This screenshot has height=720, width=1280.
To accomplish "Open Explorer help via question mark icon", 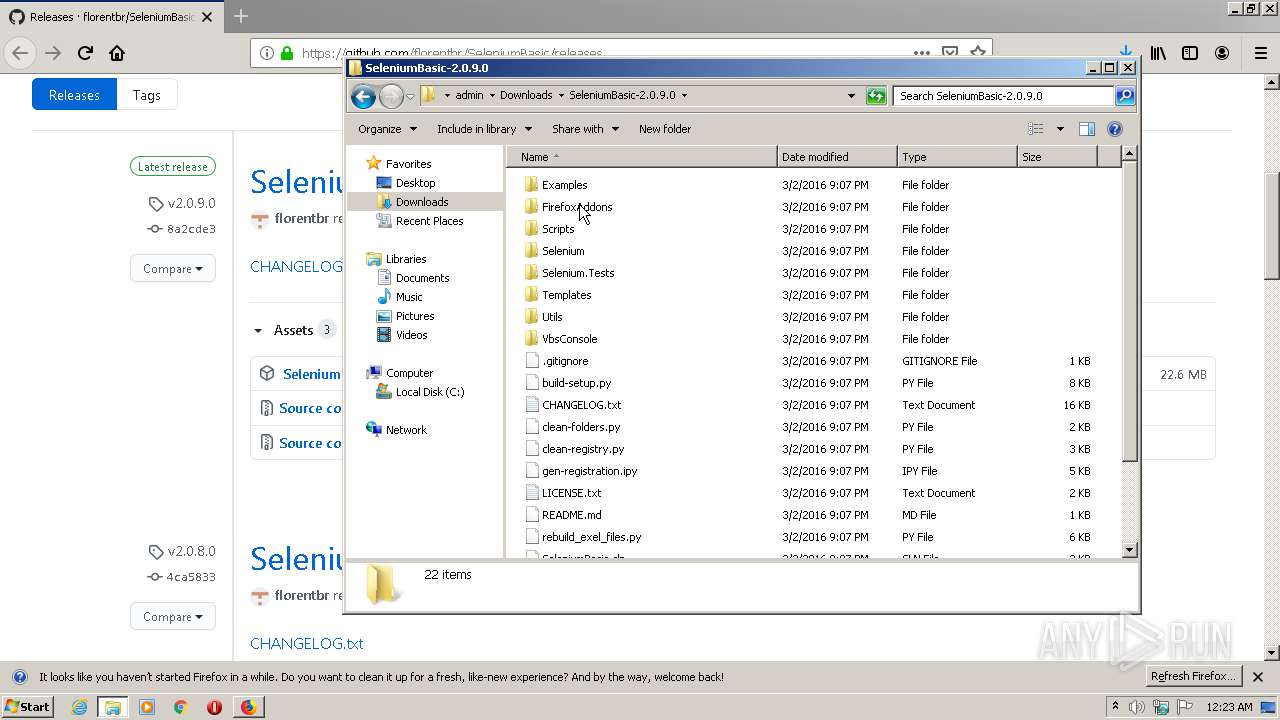I will 1115,129.
